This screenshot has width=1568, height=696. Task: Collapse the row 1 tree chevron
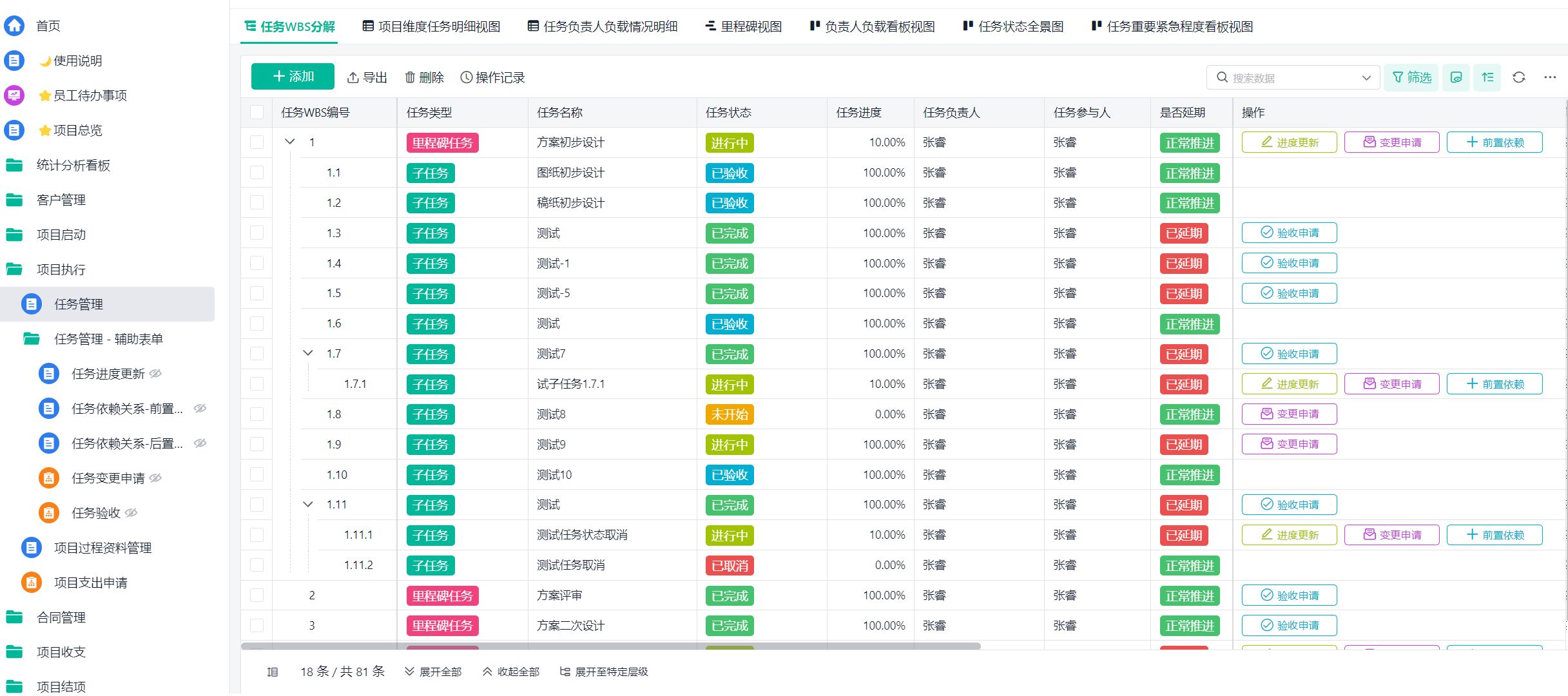click(x=290, y=142)
